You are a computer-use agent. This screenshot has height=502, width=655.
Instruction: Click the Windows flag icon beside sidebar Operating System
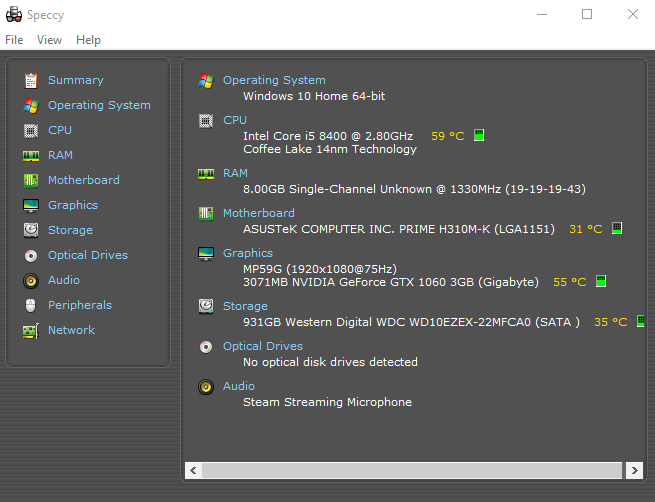[30, 106]
